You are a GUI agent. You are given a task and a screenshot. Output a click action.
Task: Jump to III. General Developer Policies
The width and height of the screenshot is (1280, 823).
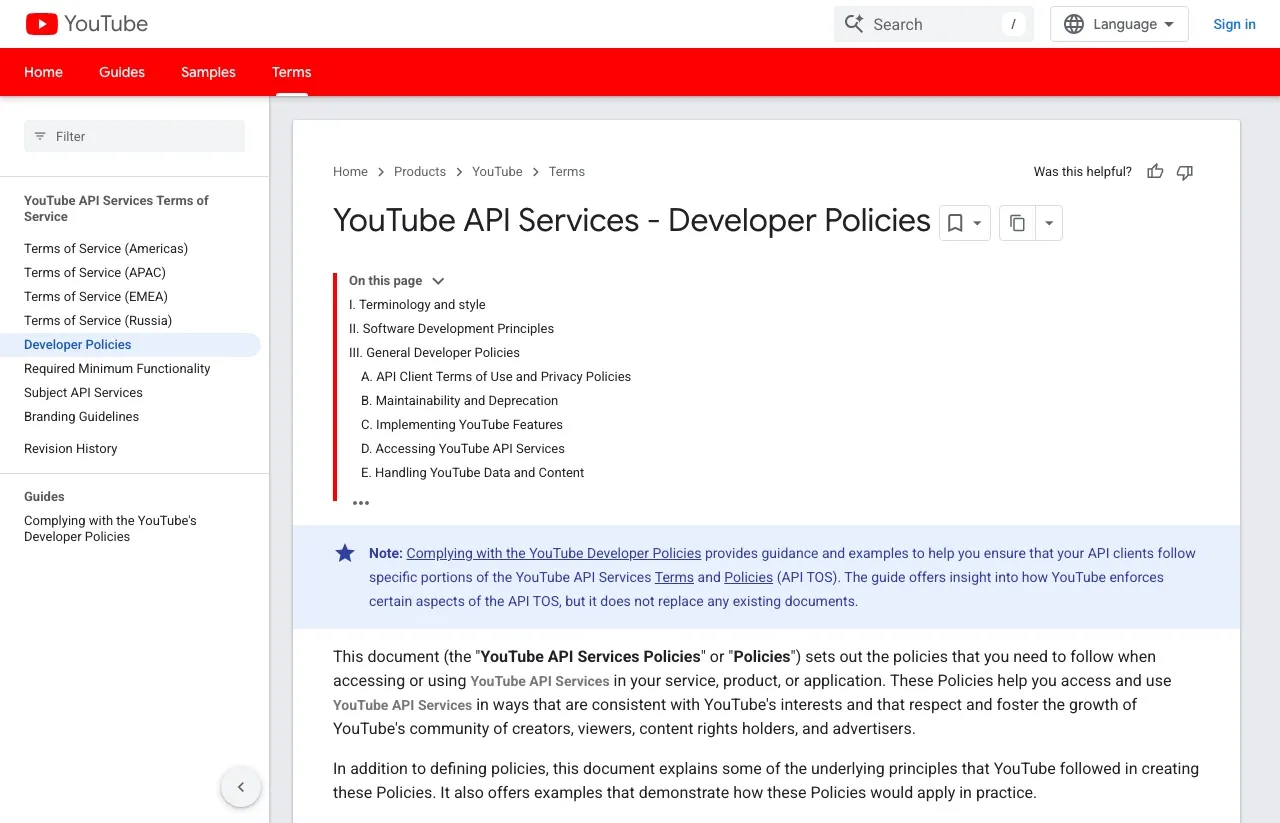pos(434,353)
